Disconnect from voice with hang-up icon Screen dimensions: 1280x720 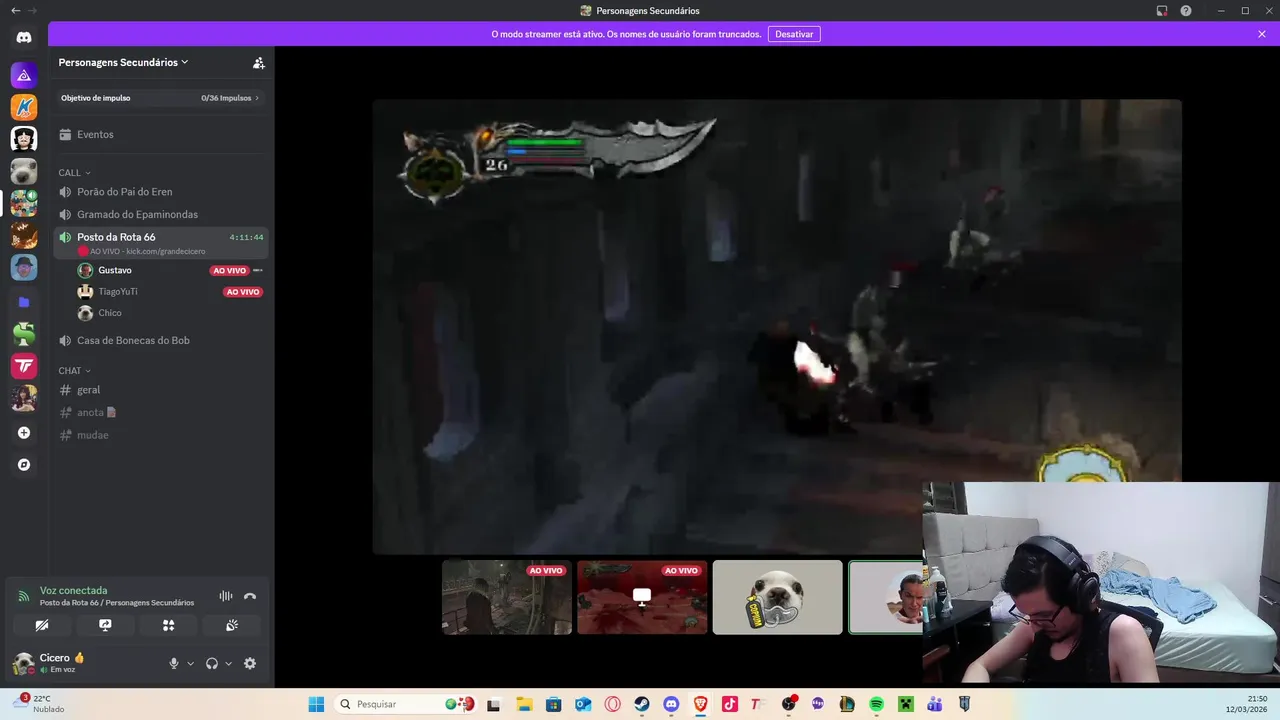tap(250, 596)
